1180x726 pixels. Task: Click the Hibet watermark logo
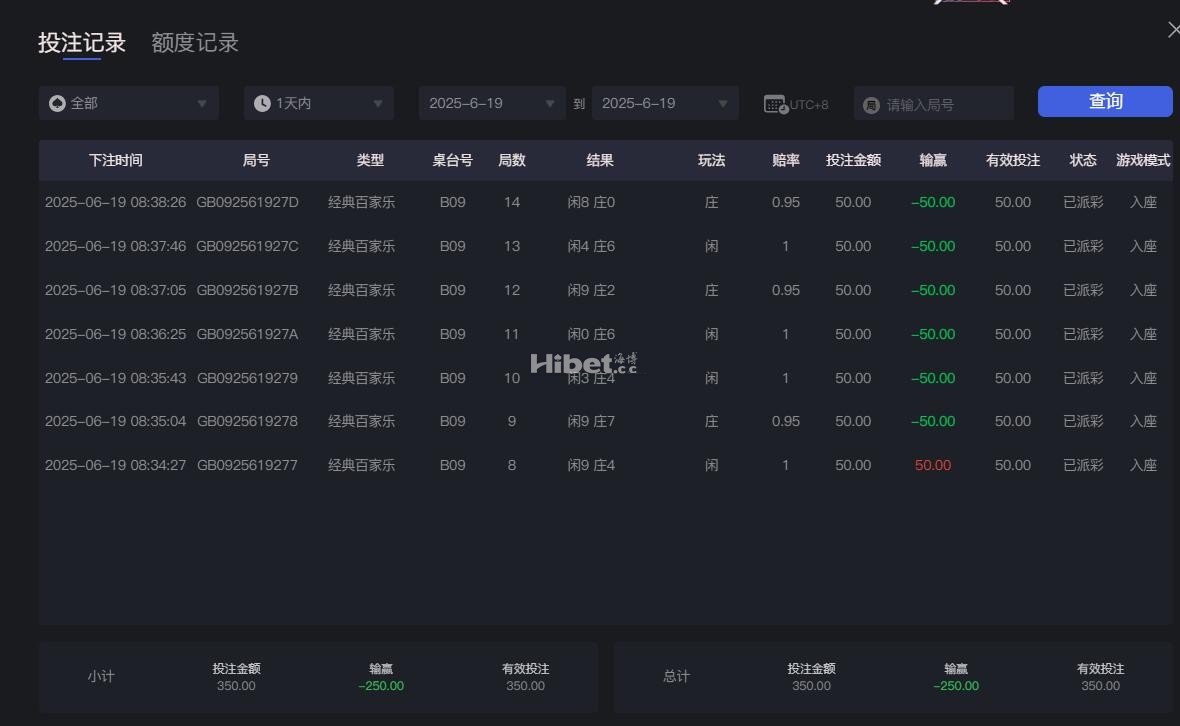583,364
